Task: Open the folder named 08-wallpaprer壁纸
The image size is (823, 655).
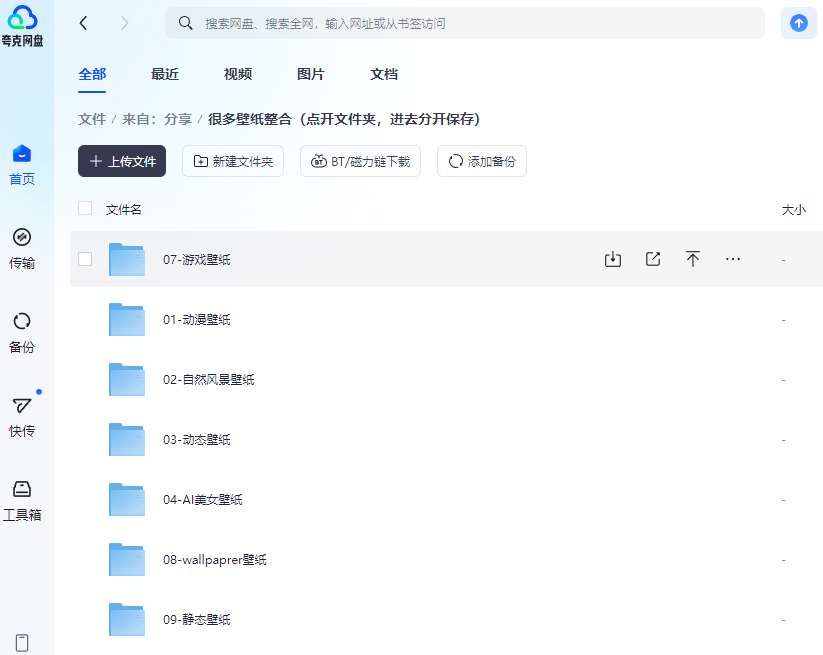Action: (215, 559)
